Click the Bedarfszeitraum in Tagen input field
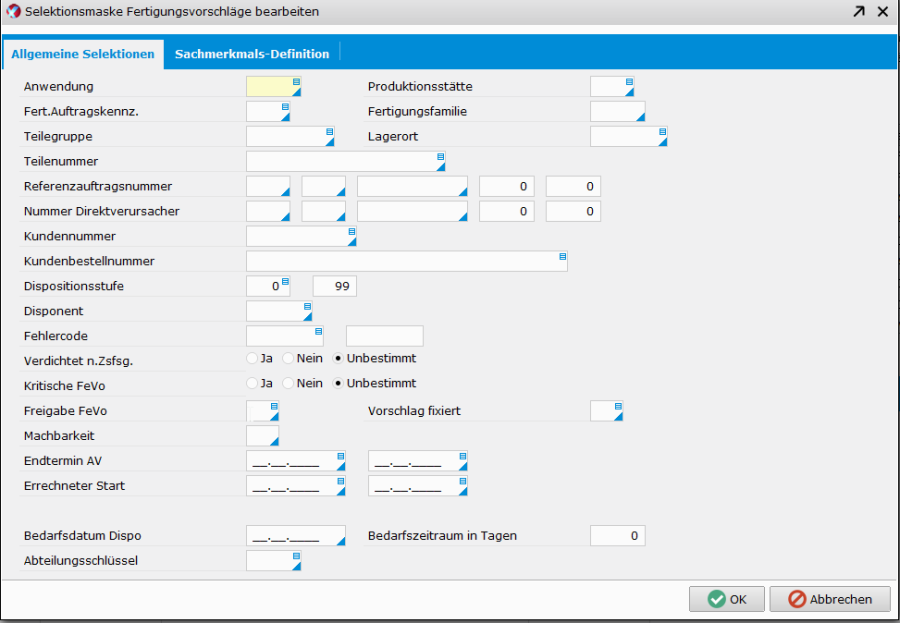Screen dimensions: 900x623 click(x=617, y=536)
